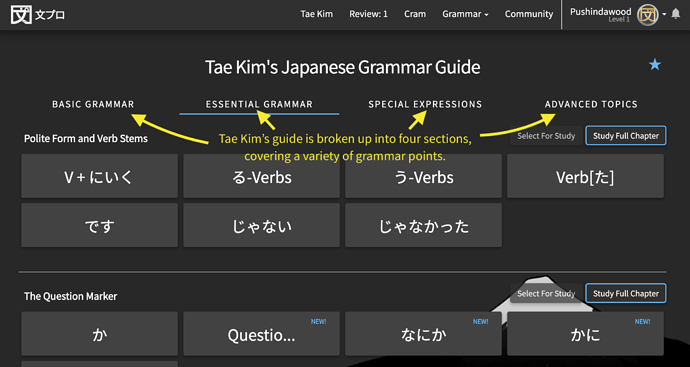690x367 pixels.
Task: Click the Bunpro logo icon
Action: pyautogui.click(x=21, y=15)
